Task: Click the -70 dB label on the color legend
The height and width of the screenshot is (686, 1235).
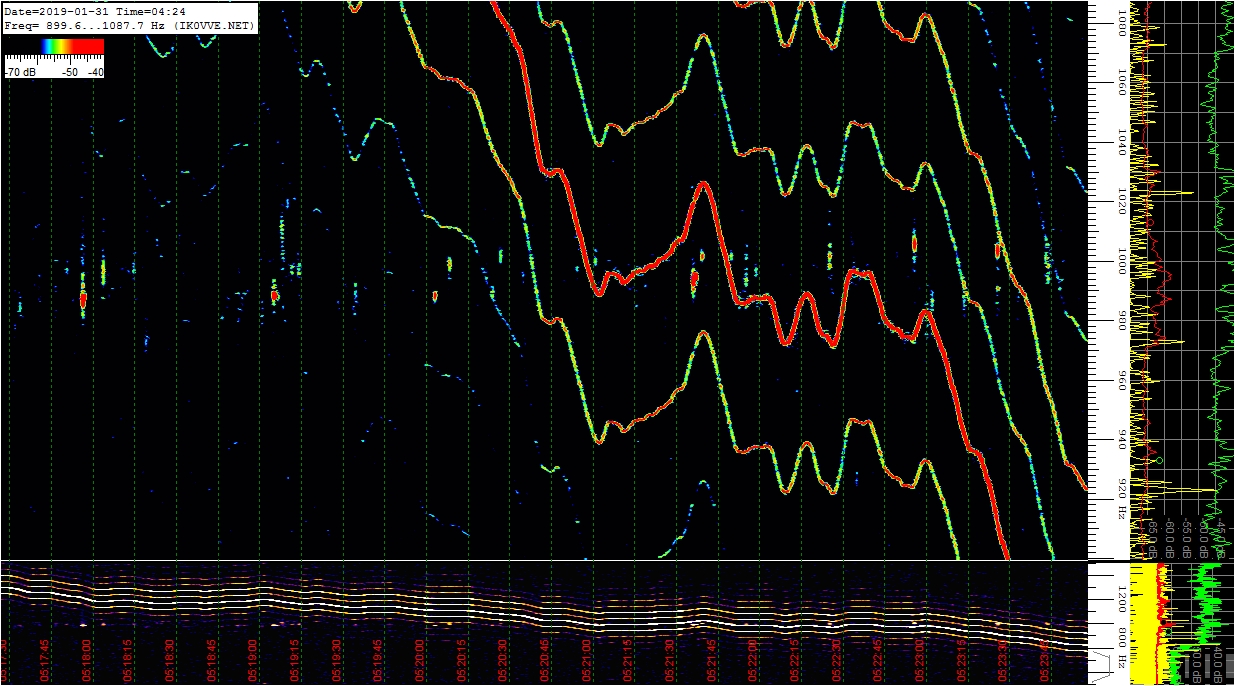Action: [x=22, y=72]
